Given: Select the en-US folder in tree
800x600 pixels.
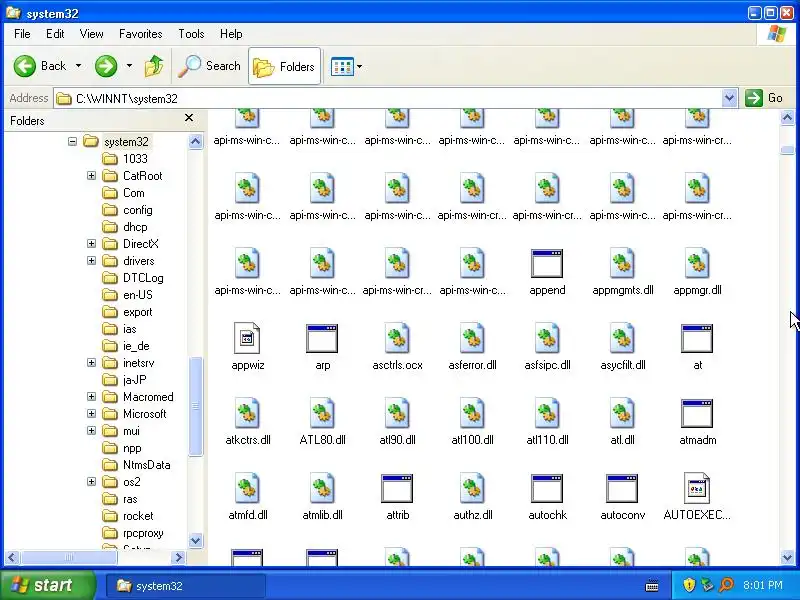Looking at the screenshot, I should pos(128,295).
